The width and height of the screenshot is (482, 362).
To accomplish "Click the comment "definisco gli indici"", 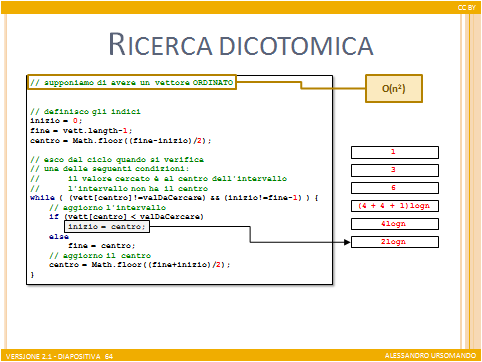I will tap(85, 111).
